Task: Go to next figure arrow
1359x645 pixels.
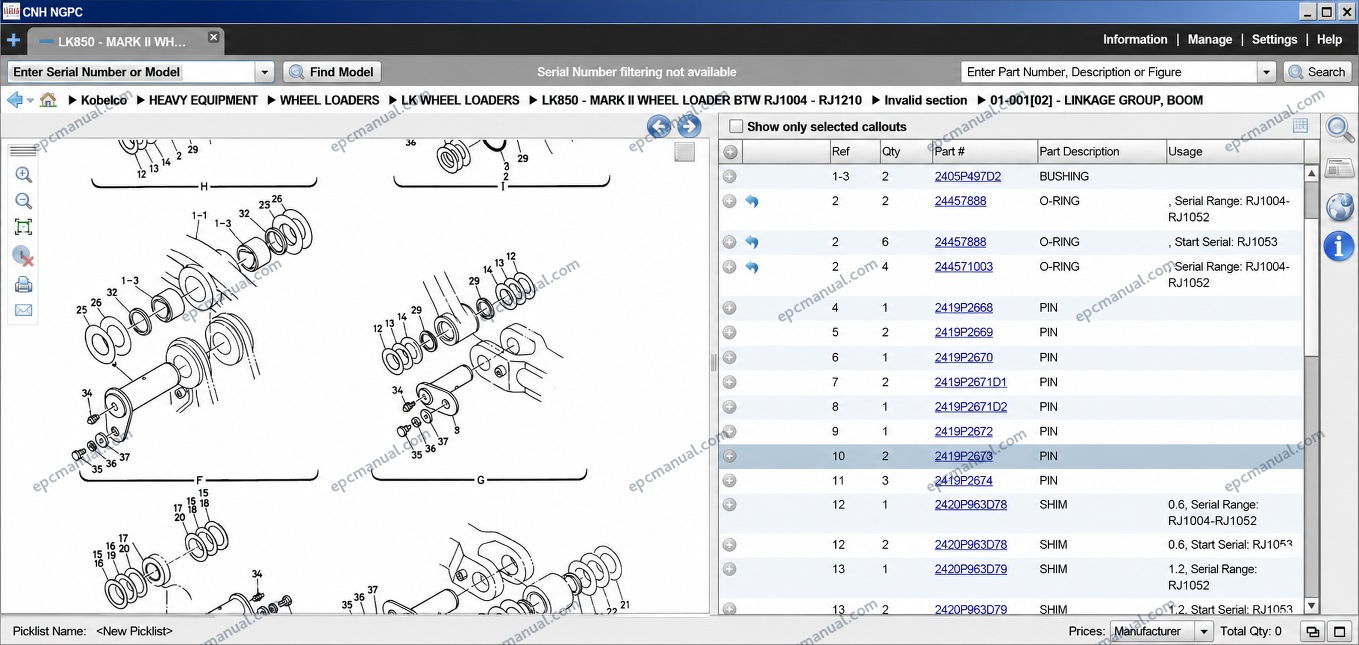Action: 689,126
